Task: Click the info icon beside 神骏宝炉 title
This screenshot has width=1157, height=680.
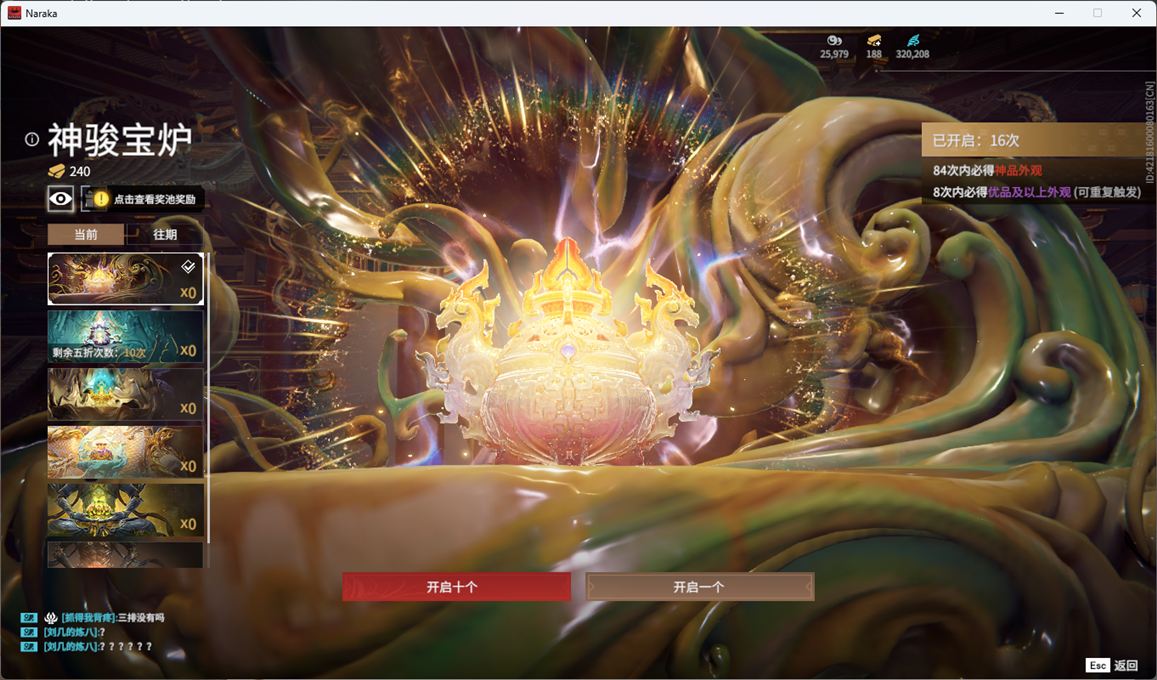Action: 32,139
